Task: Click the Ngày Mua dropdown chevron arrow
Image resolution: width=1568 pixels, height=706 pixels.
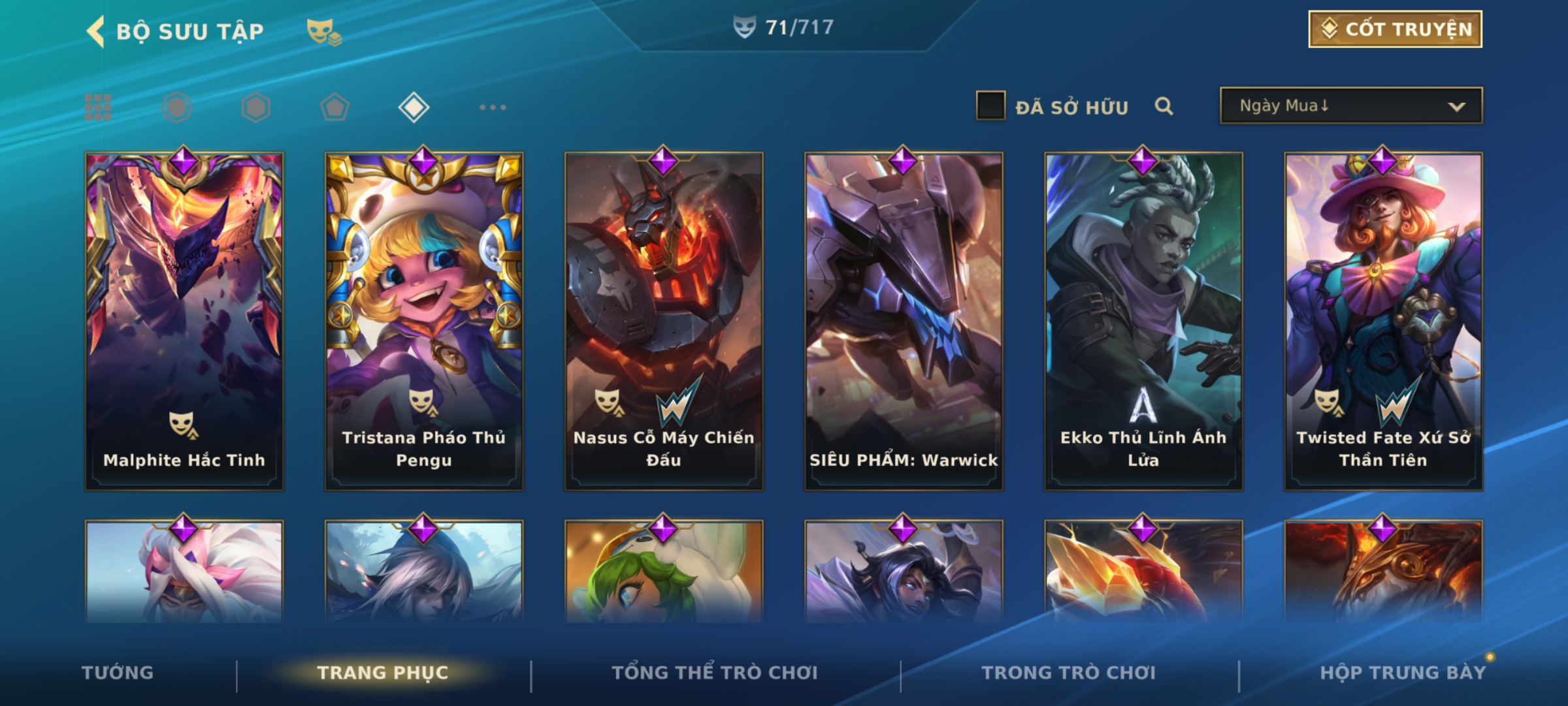Action: coord(1456,107)
